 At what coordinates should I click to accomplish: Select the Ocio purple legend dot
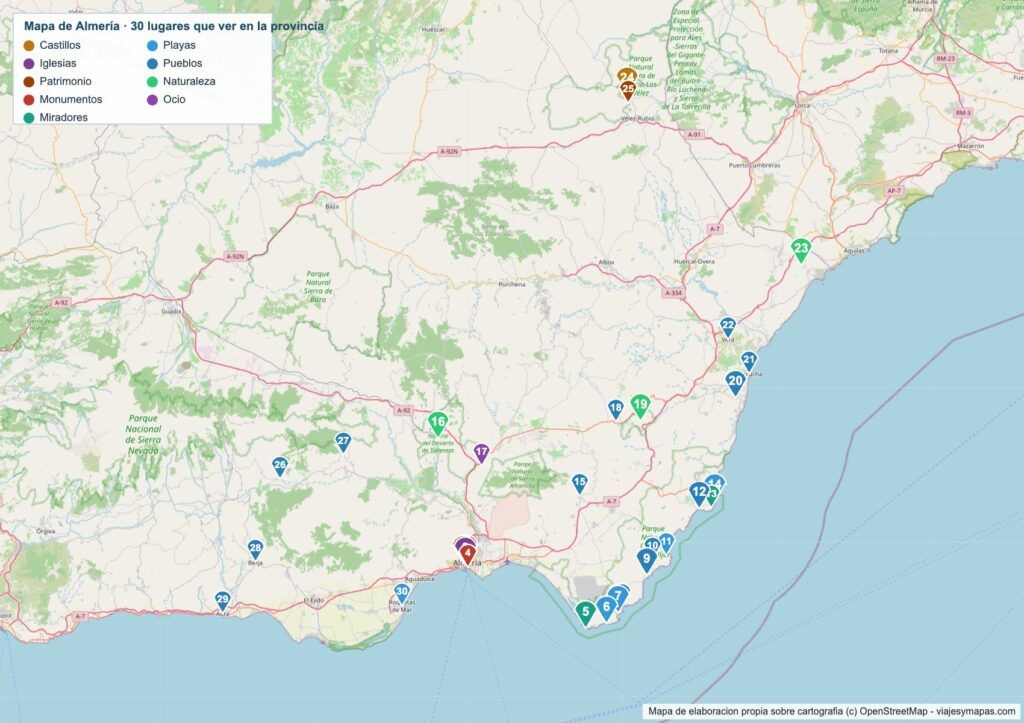click(x=152, y=99)
